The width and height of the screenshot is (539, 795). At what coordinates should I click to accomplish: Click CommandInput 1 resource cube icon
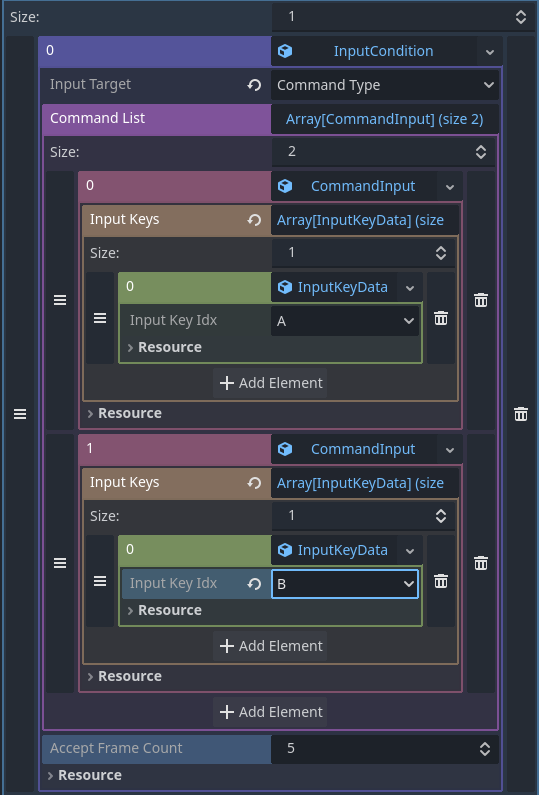[285, 449]
